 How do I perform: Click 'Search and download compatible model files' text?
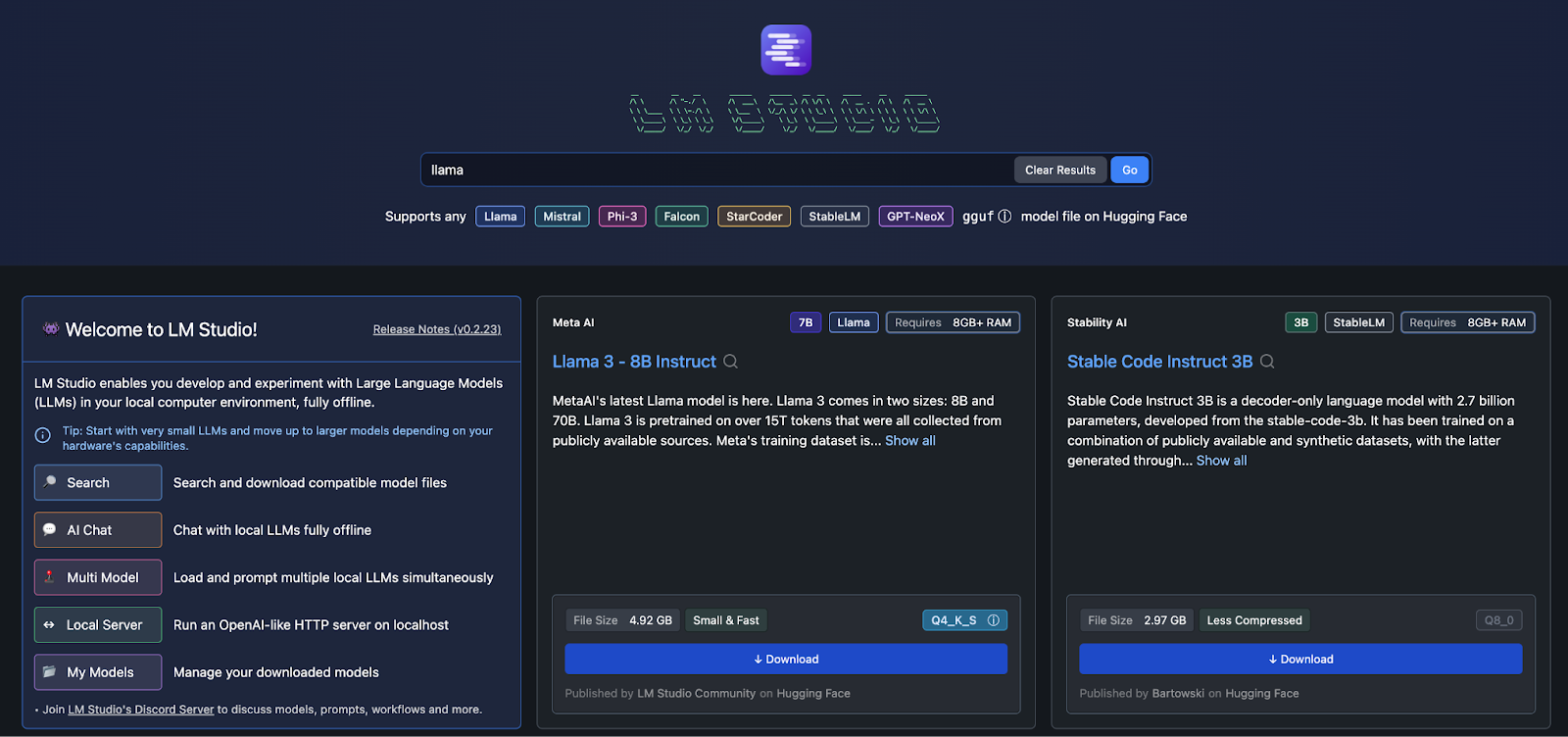pos(310,483)
